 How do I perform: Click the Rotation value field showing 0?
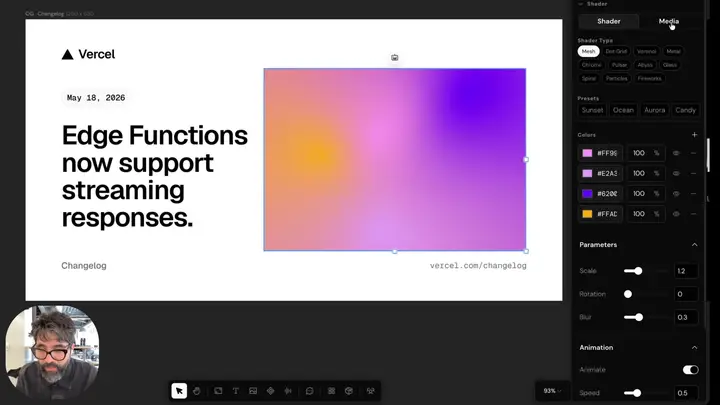(686, 294)
